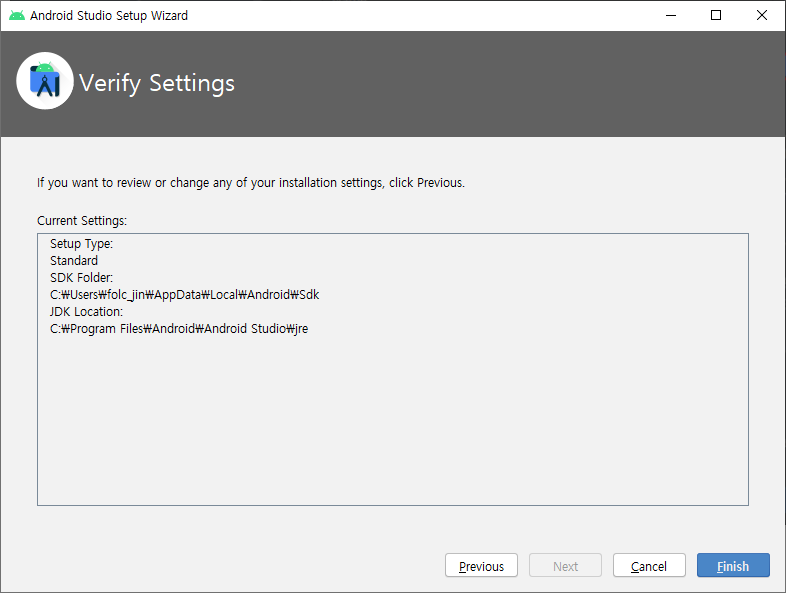Cancel the setup wizard
The height and width of the screenshot is (593, 786).
pos(649,565)
